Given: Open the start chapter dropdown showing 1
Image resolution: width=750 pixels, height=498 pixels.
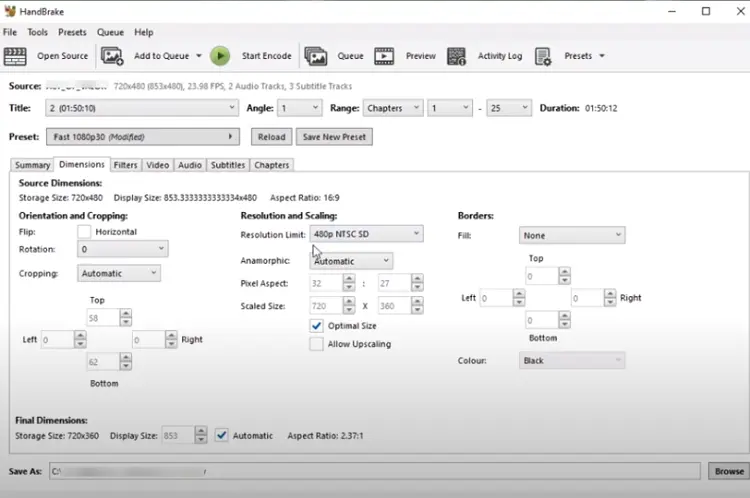Looking at the screenshot, I should (x=450, y=108).
